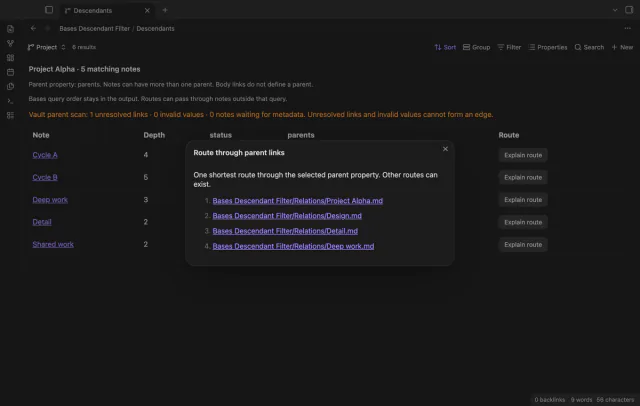The image size is (640, 406).
Task: Click 9 words in status bar
Action: click(x=581, y=400)
